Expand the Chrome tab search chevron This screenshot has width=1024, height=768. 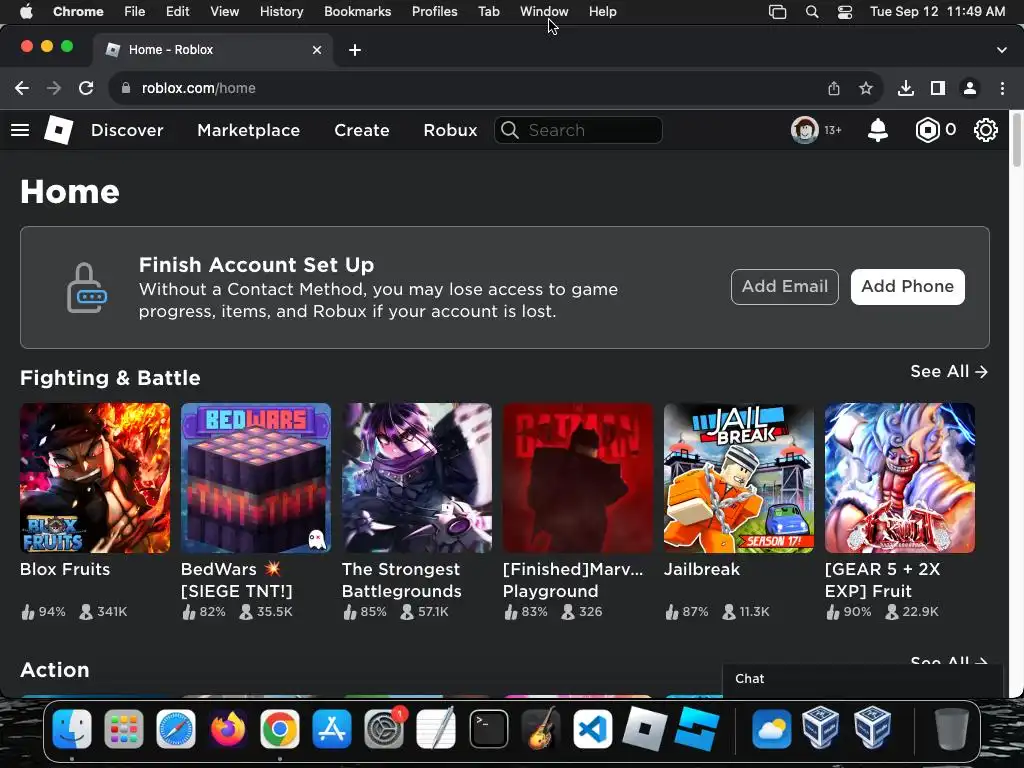click(1002, 50)
